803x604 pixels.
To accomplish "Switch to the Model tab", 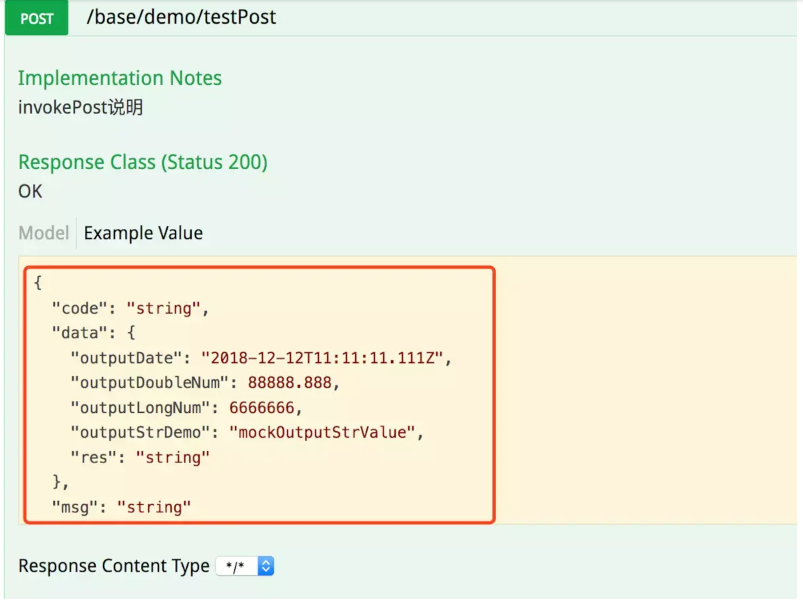I will click(44, 233).
